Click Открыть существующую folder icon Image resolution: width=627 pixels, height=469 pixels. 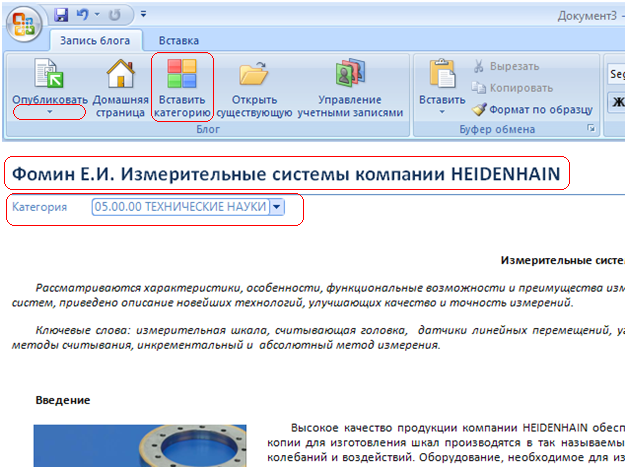(x=254, y=74)
